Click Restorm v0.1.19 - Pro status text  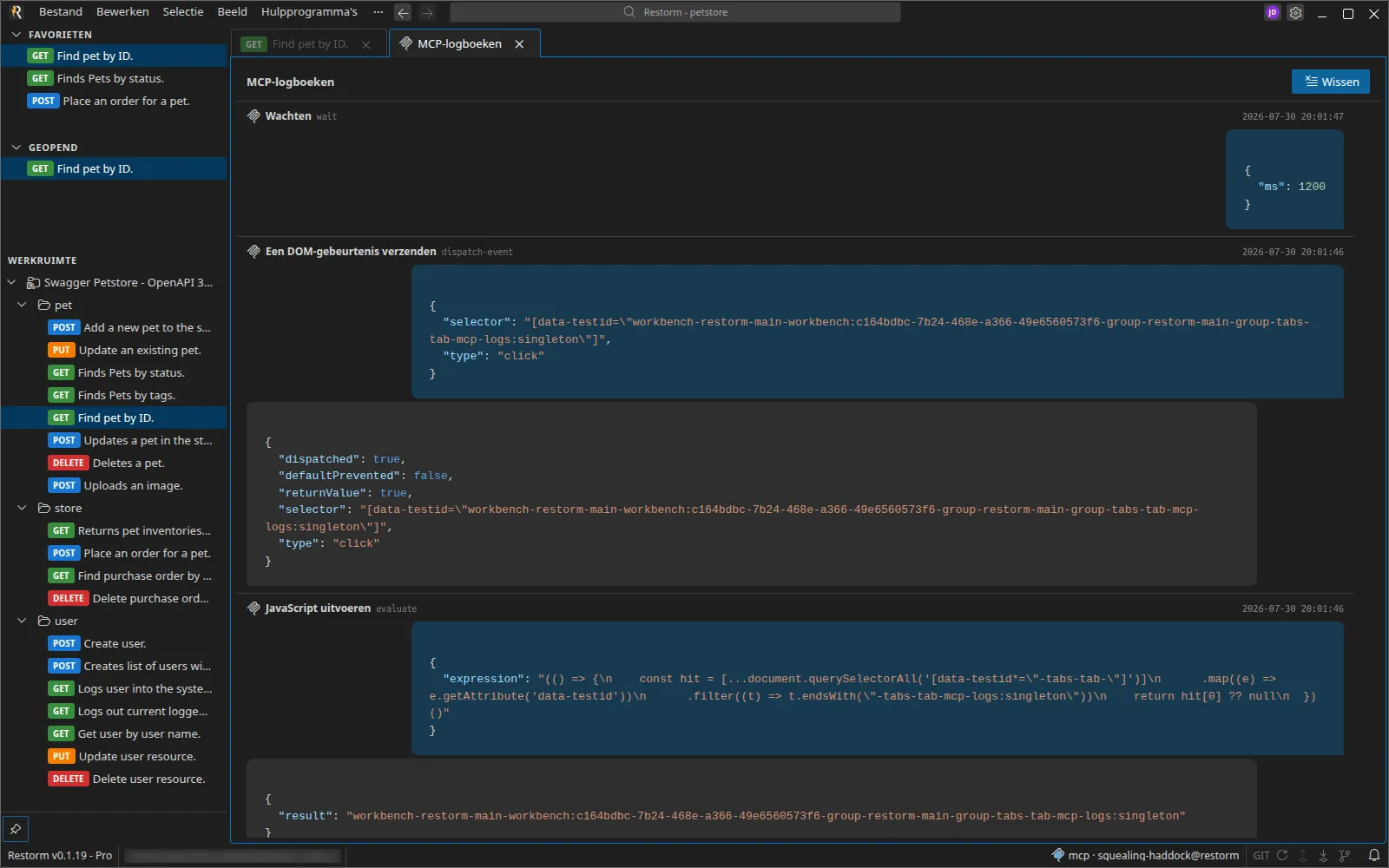coord(60,855)
